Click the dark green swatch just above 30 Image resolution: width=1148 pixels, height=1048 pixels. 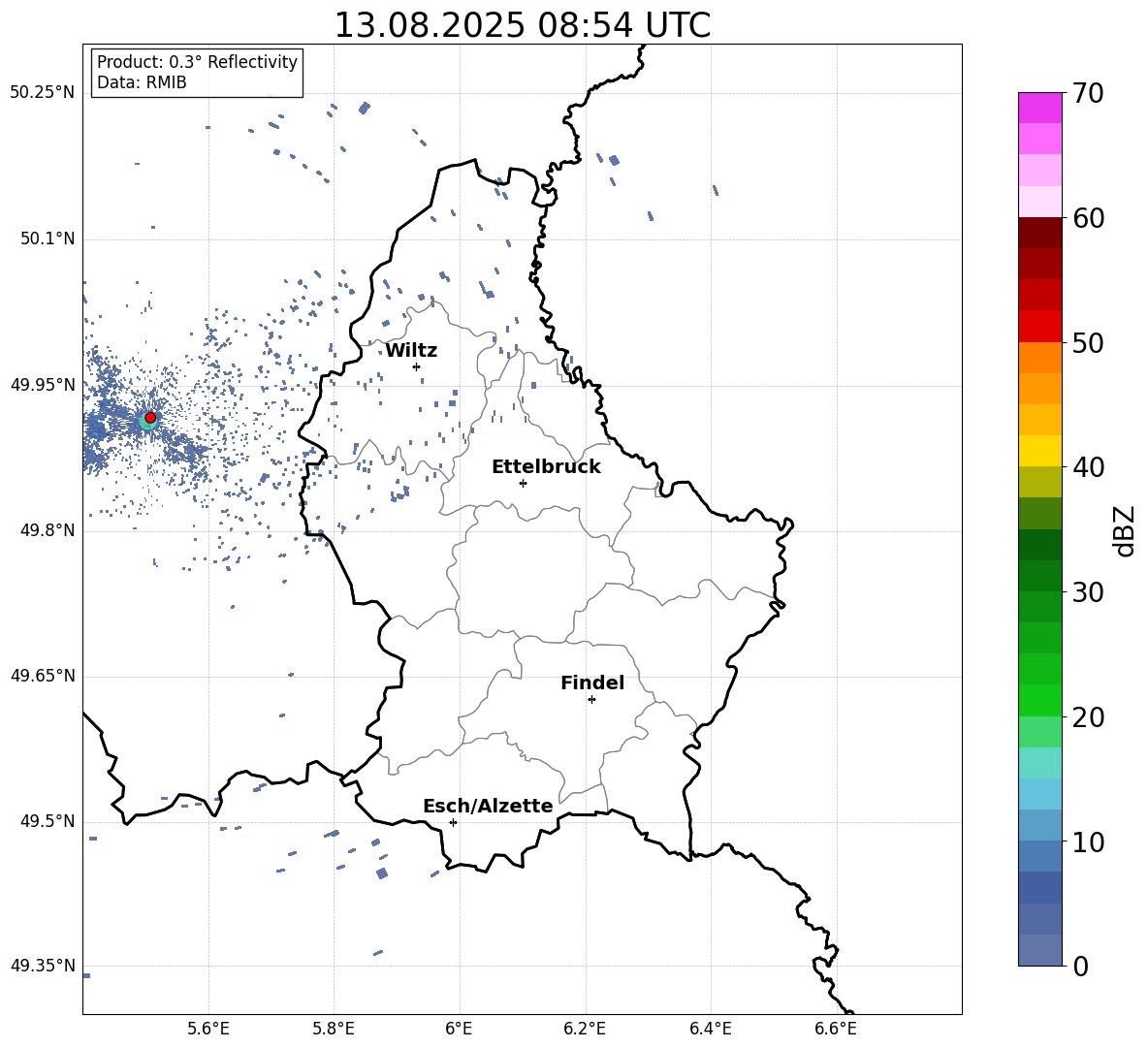[x=1039, y=576]
